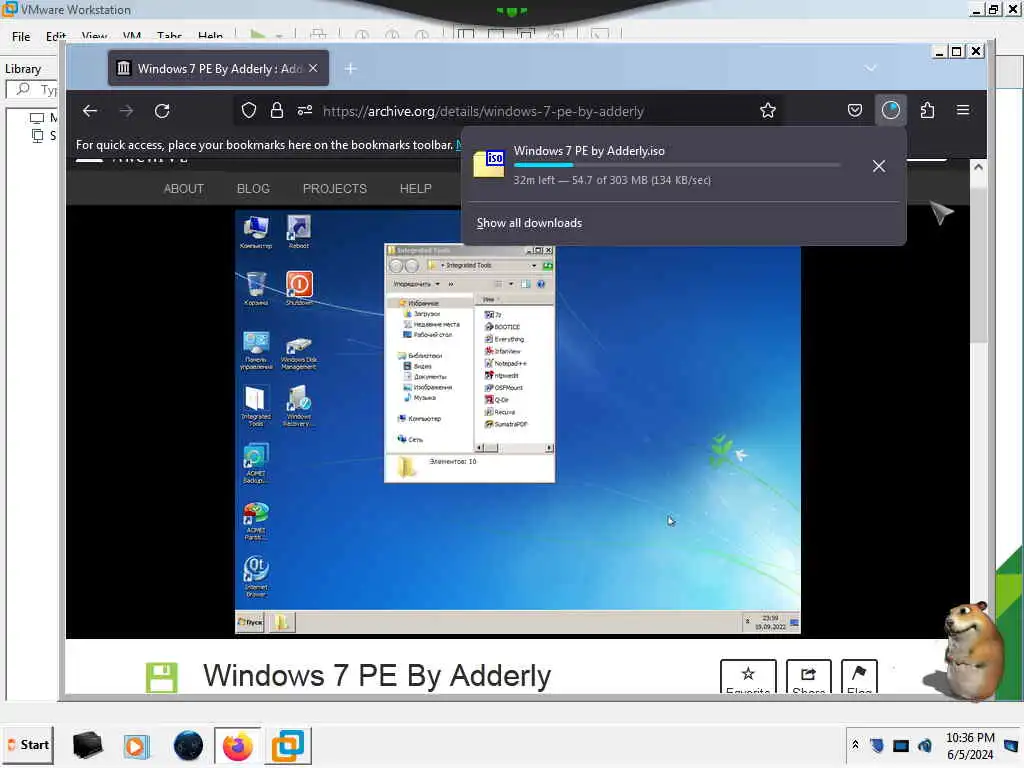Open Firefox hamburger application menu
Viewport: 1024px width, 768px height.
point(963,110)
